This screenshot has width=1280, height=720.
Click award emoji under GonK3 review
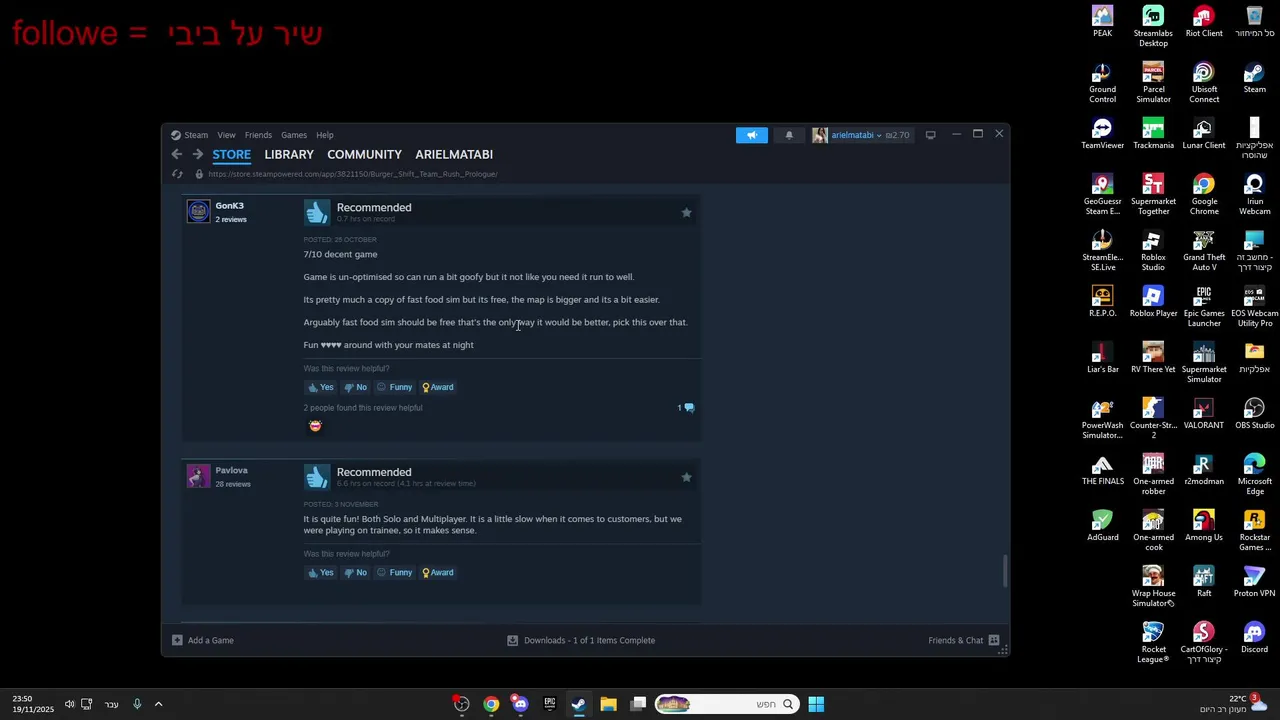315,426
